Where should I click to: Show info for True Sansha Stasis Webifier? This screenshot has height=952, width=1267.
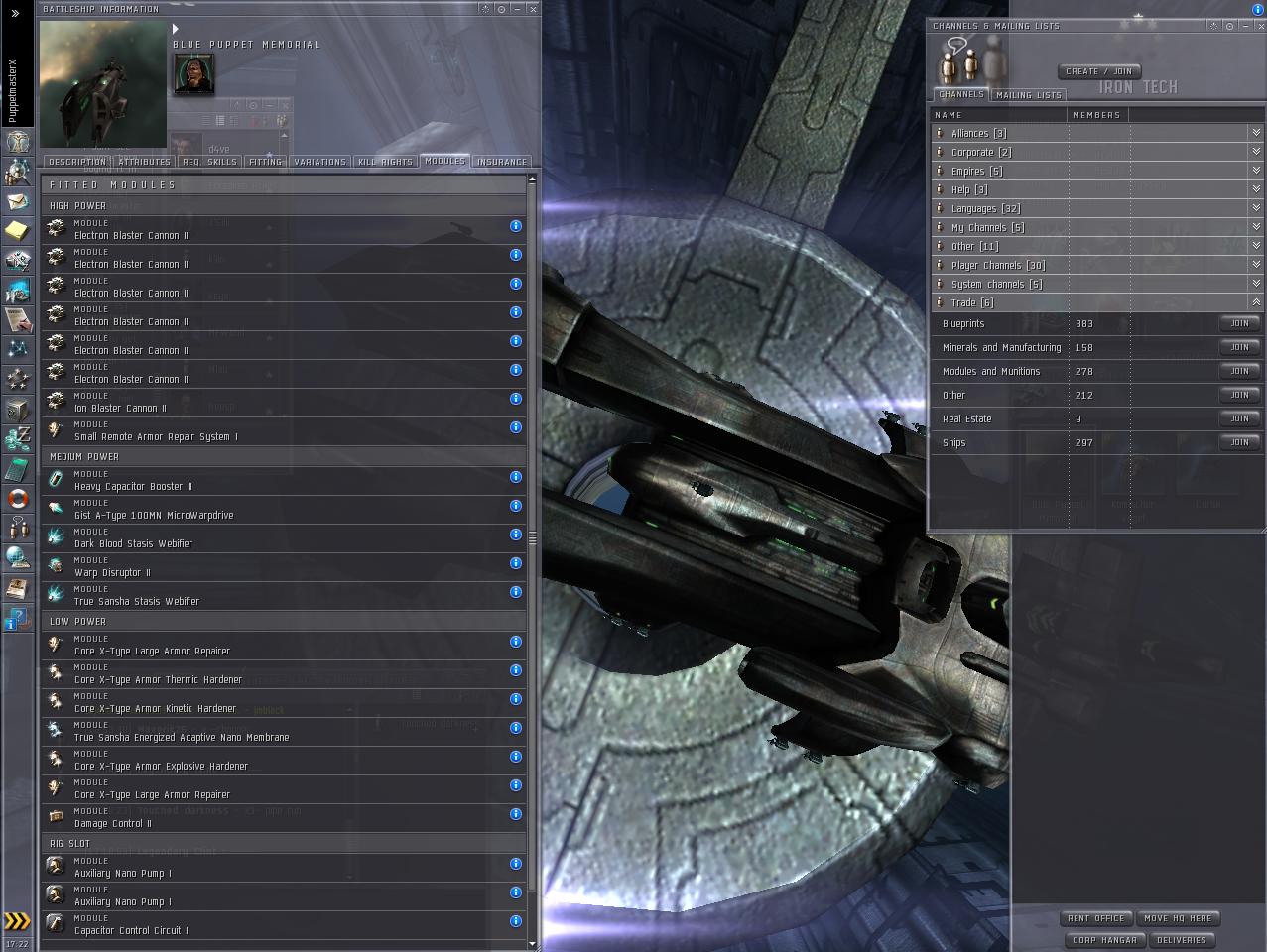coord(516,592)
